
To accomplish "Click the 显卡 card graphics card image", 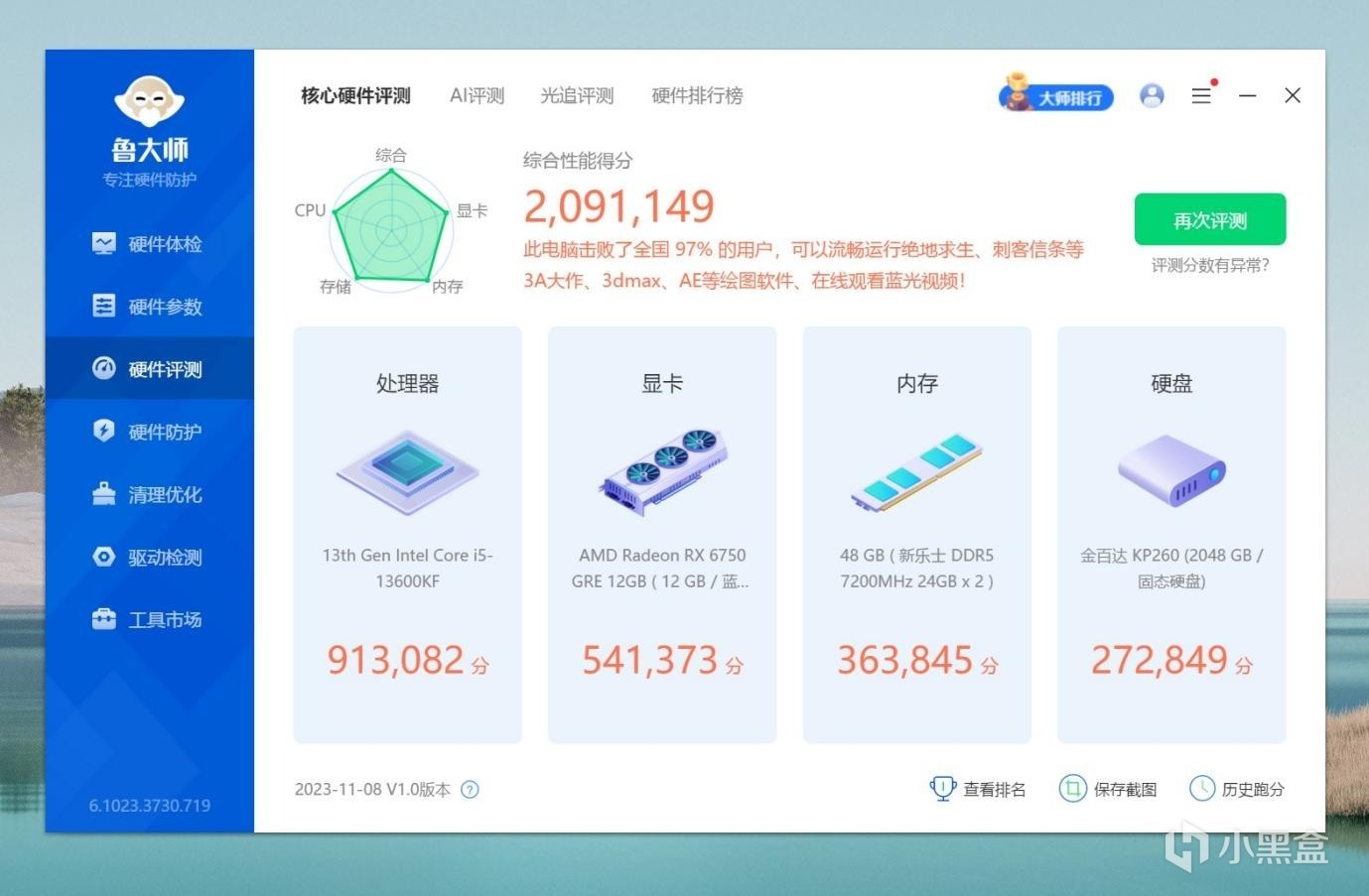I will (x=662, y=472).
